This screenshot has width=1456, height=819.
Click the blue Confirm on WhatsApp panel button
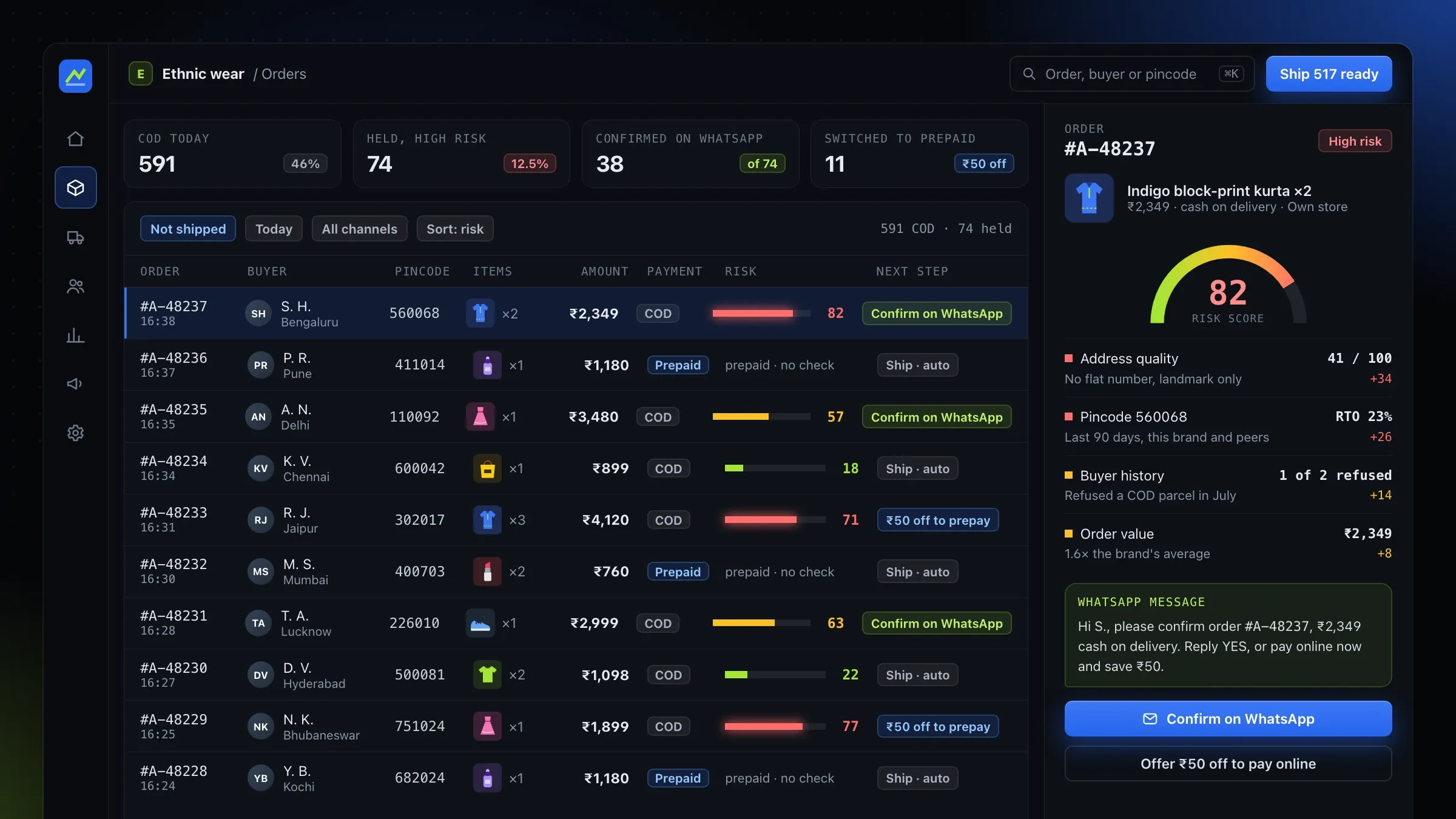1228,719
